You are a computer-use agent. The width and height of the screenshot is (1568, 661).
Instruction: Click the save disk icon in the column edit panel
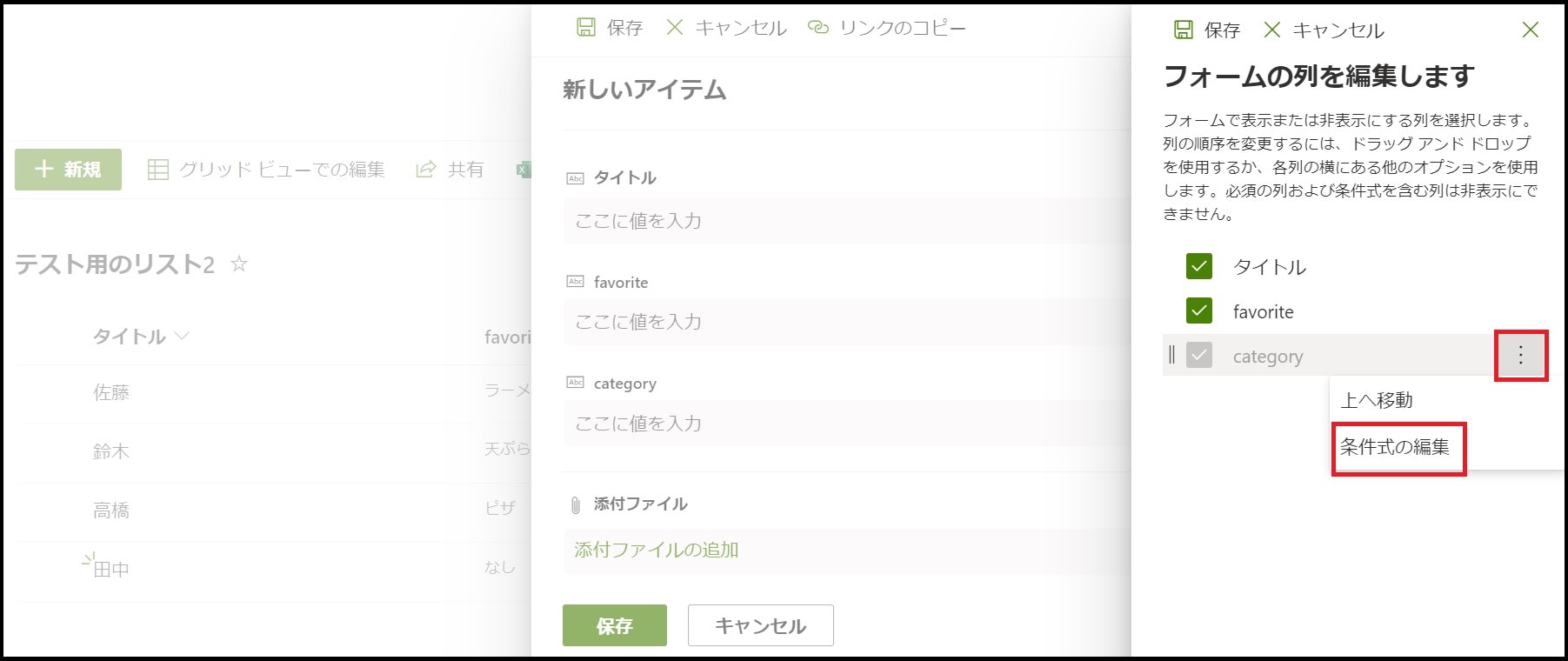coord(1184,30)
